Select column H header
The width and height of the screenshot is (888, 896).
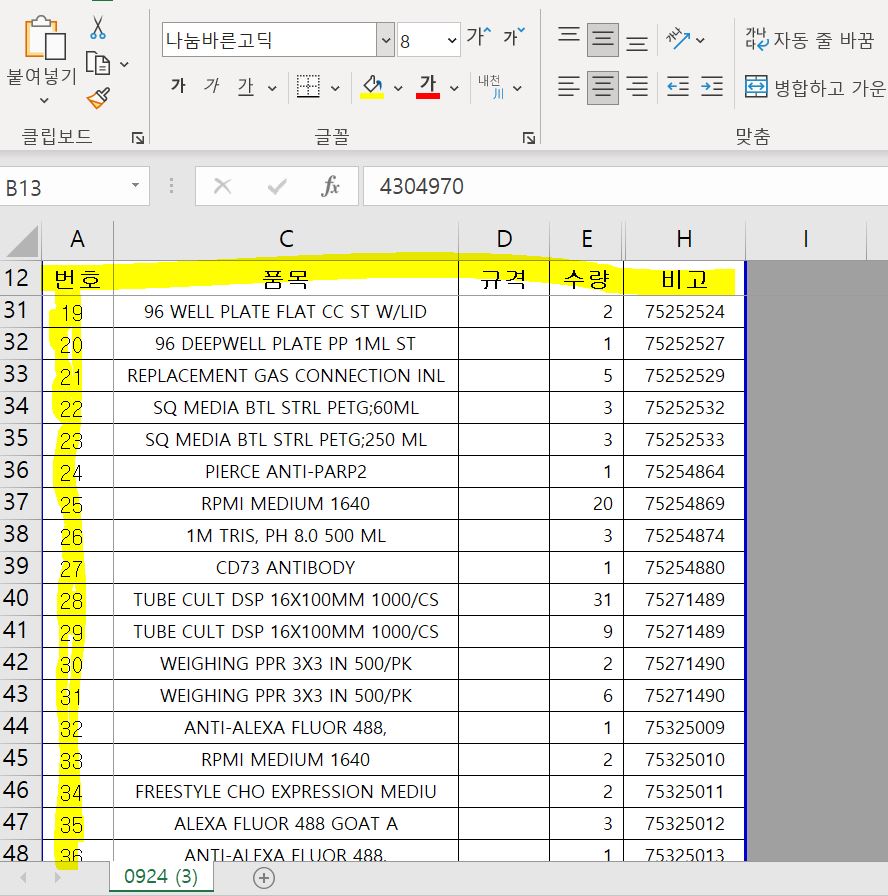[684, 239]
